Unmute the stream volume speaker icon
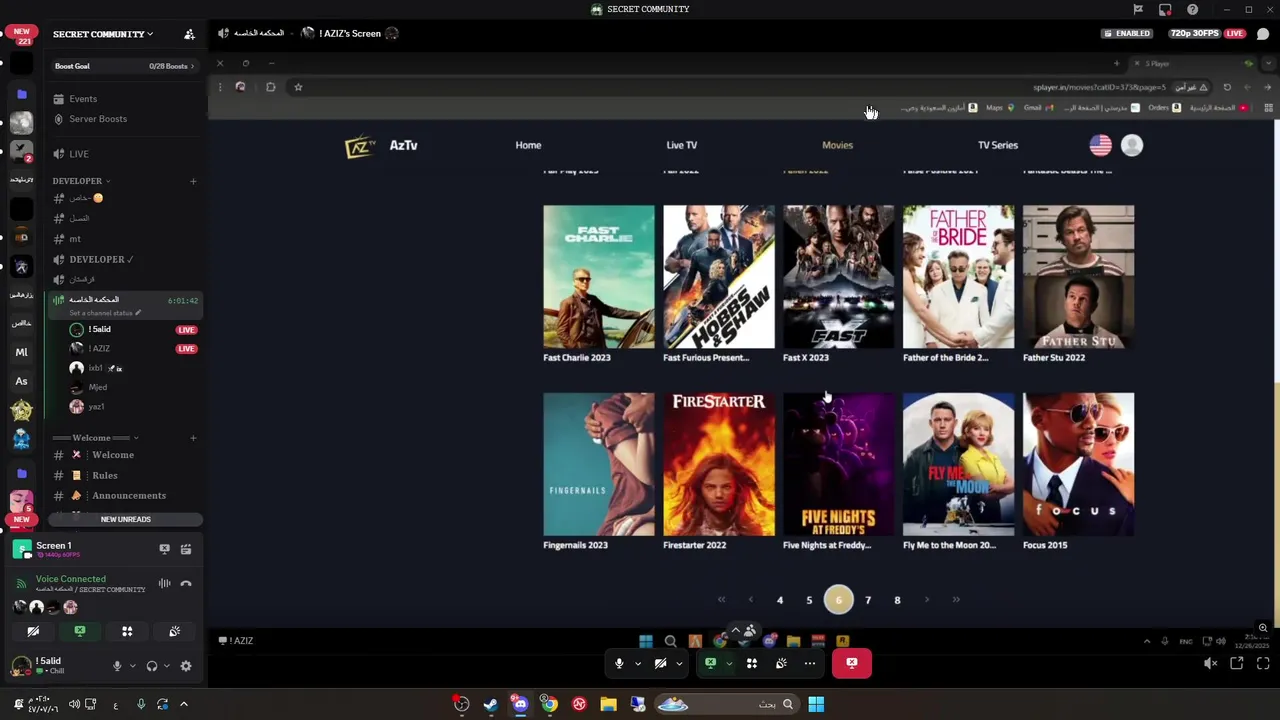The width and height of the screenshot is (1280, 720). tap(1211, 663)
